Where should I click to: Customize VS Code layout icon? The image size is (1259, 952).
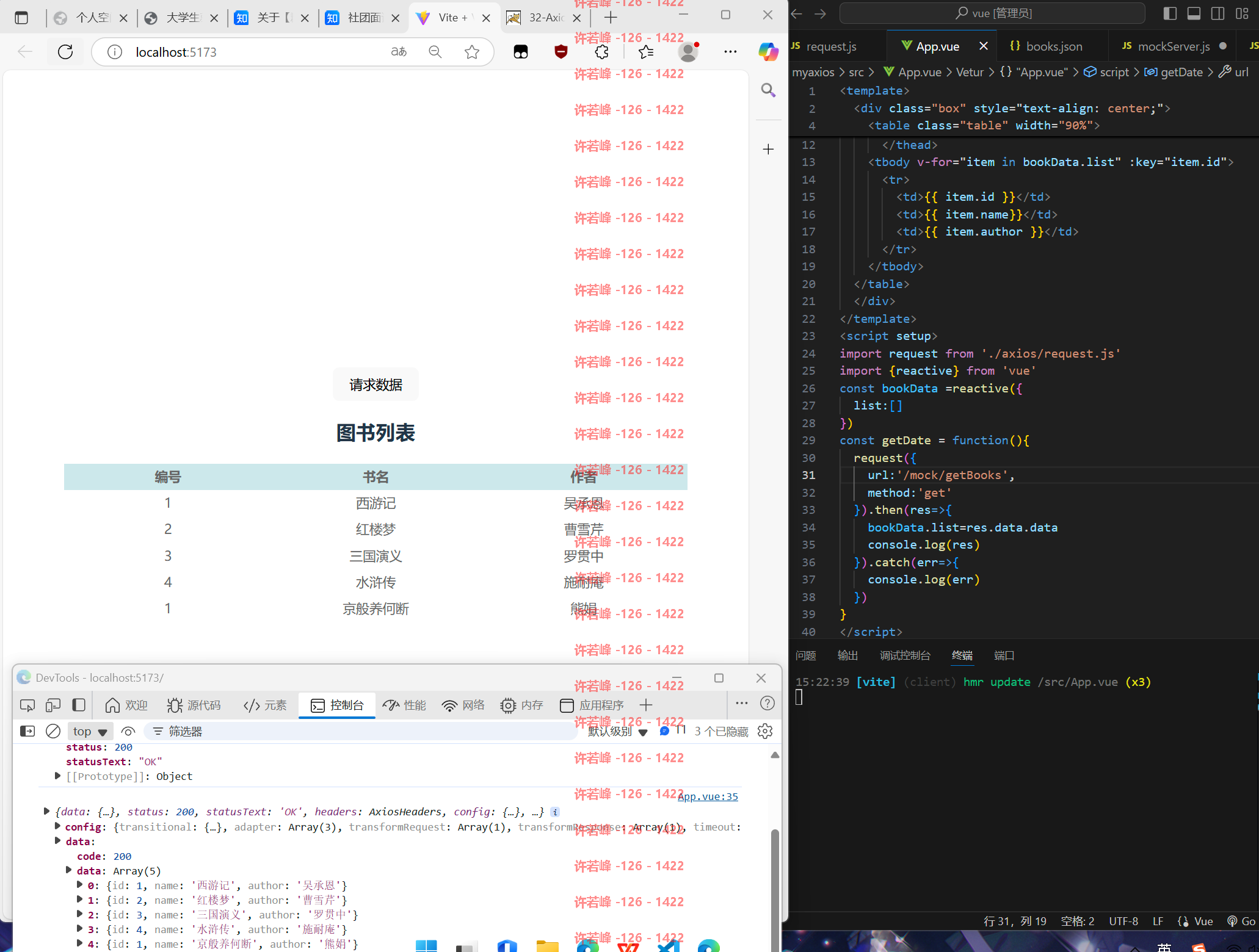[1242, 13]
